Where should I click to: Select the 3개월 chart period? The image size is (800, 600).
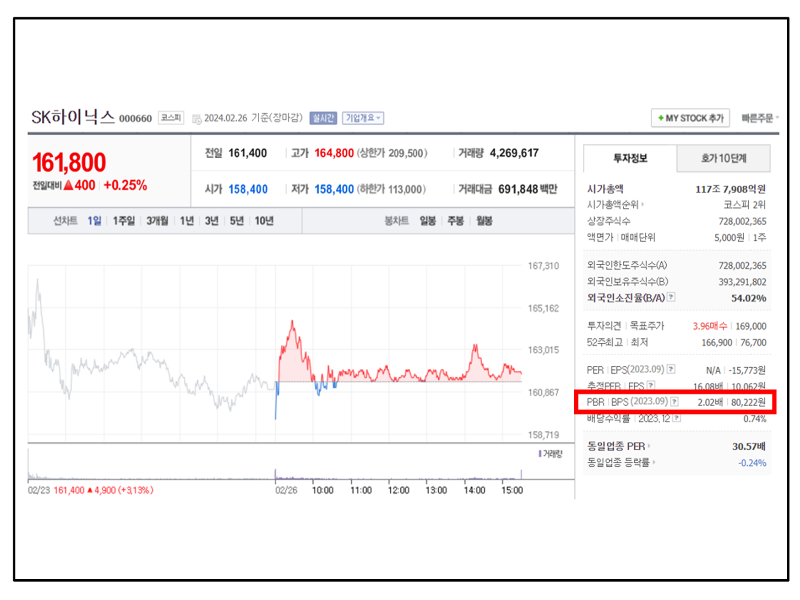coord(157,221)
